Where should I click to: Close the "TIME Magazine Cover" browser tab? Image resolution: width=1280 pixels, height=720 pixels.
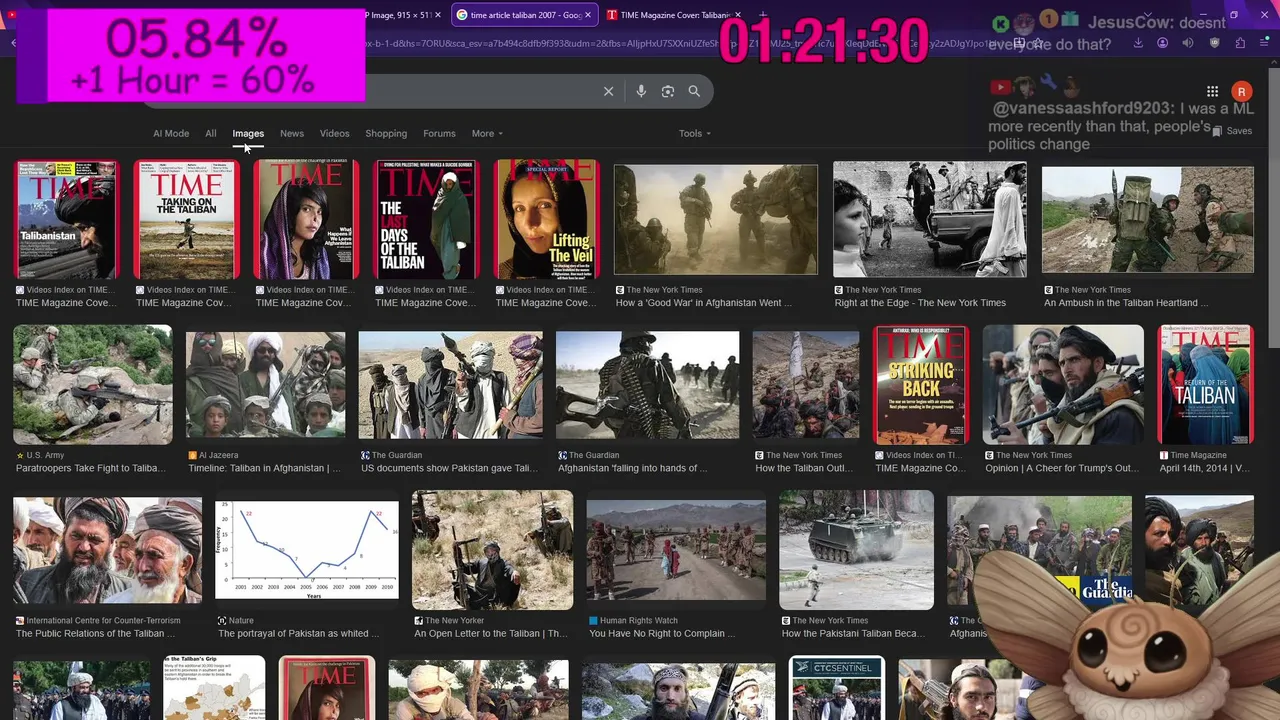[x=737, y=15]
